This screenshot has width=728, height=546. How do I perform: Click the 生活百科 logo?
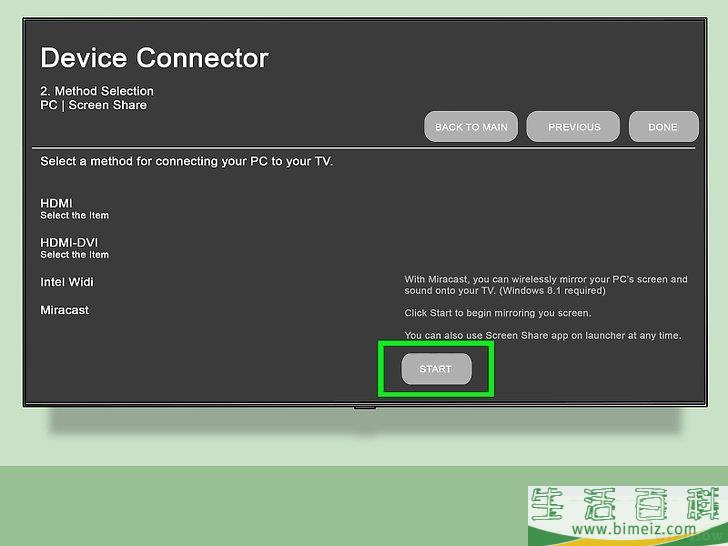(624, 503)
